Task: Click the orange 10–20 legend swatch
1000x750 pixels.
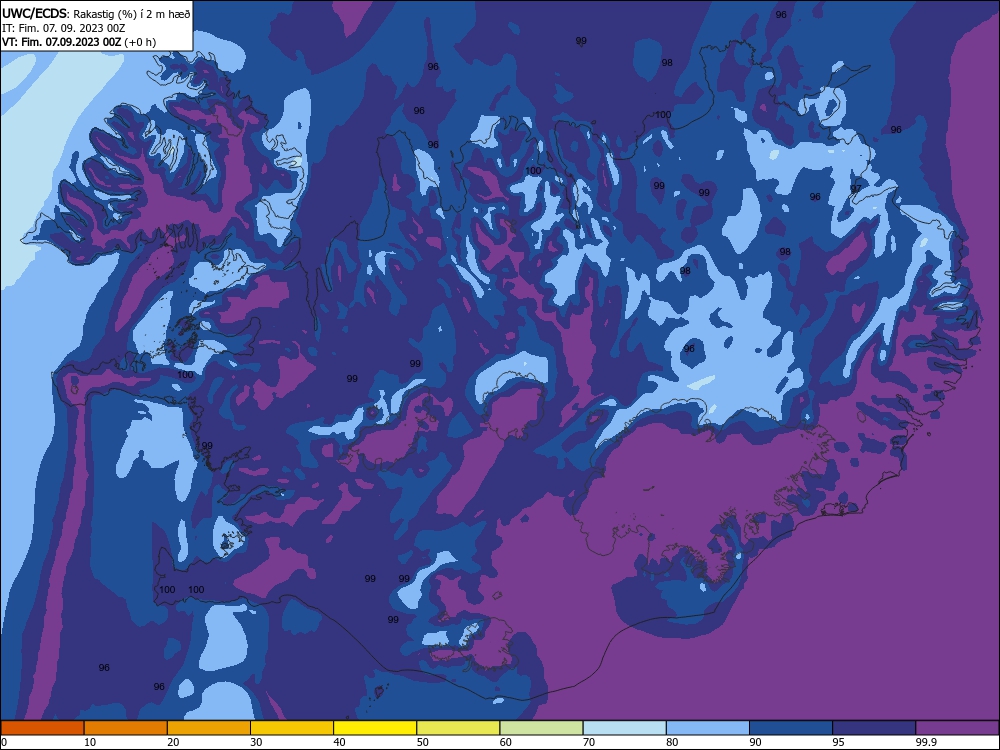Action: click(x=126, y=728)
